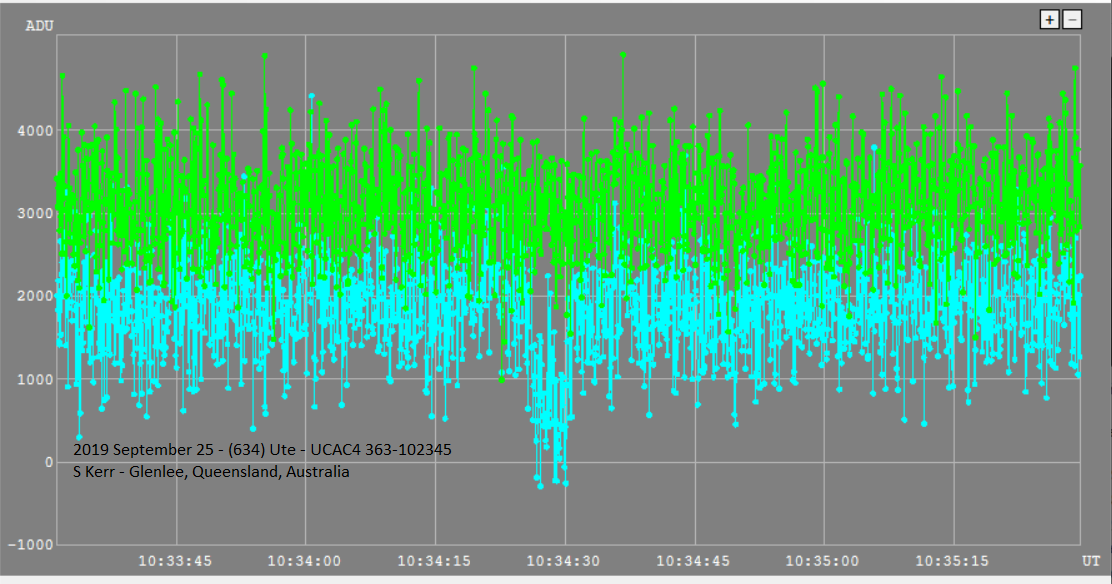Click the 10:33:45 time label
Image resolution: width=1112 pixels, height=584 pixels.
(175, 561)
